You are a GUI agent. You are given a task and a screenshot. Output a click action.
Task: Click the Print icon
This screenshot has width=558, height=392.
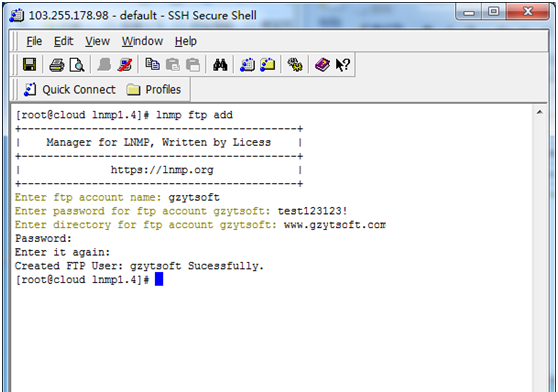coord(57,65)
